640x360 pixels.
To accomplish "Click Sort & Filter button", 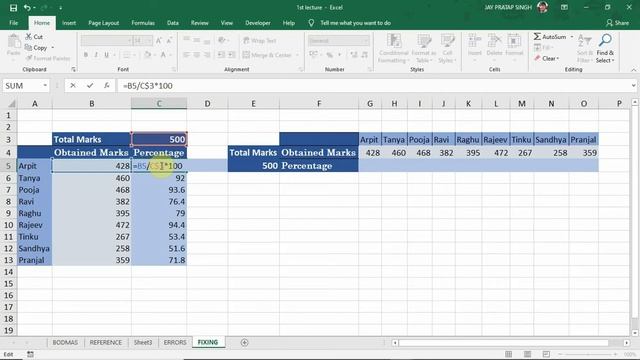I will click(x=584, y=49).
